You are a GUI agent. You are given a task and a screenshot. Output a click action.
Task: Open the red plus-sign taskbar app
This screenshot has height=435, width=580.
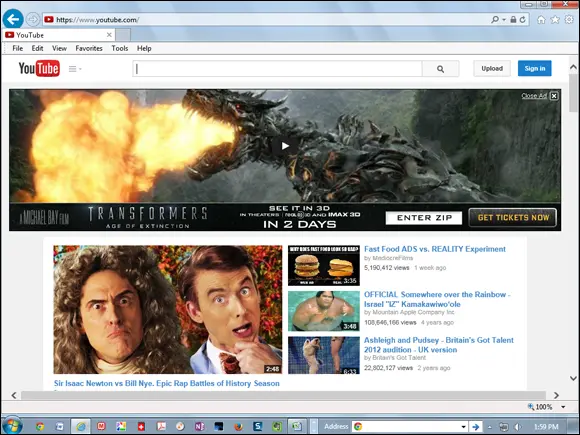[141, 426]
